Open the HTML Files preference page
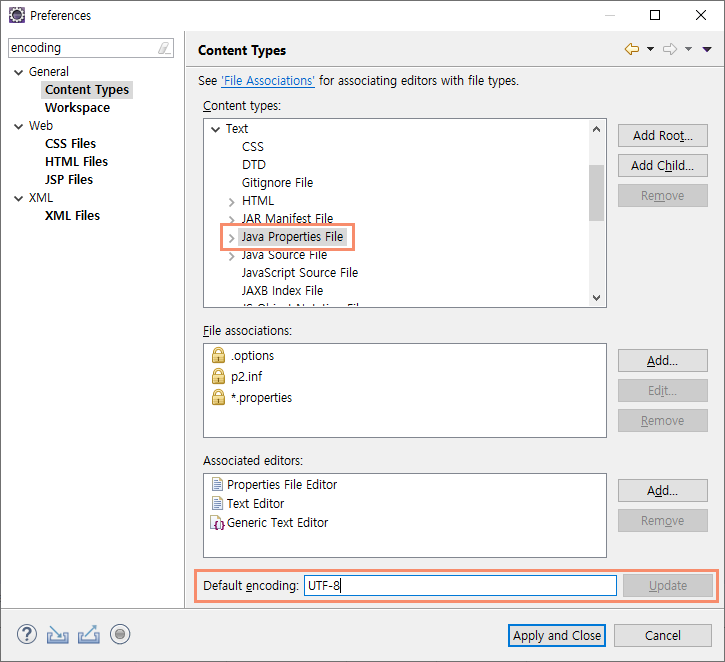This screenshot has width=725, height=662. coord(77,162)
